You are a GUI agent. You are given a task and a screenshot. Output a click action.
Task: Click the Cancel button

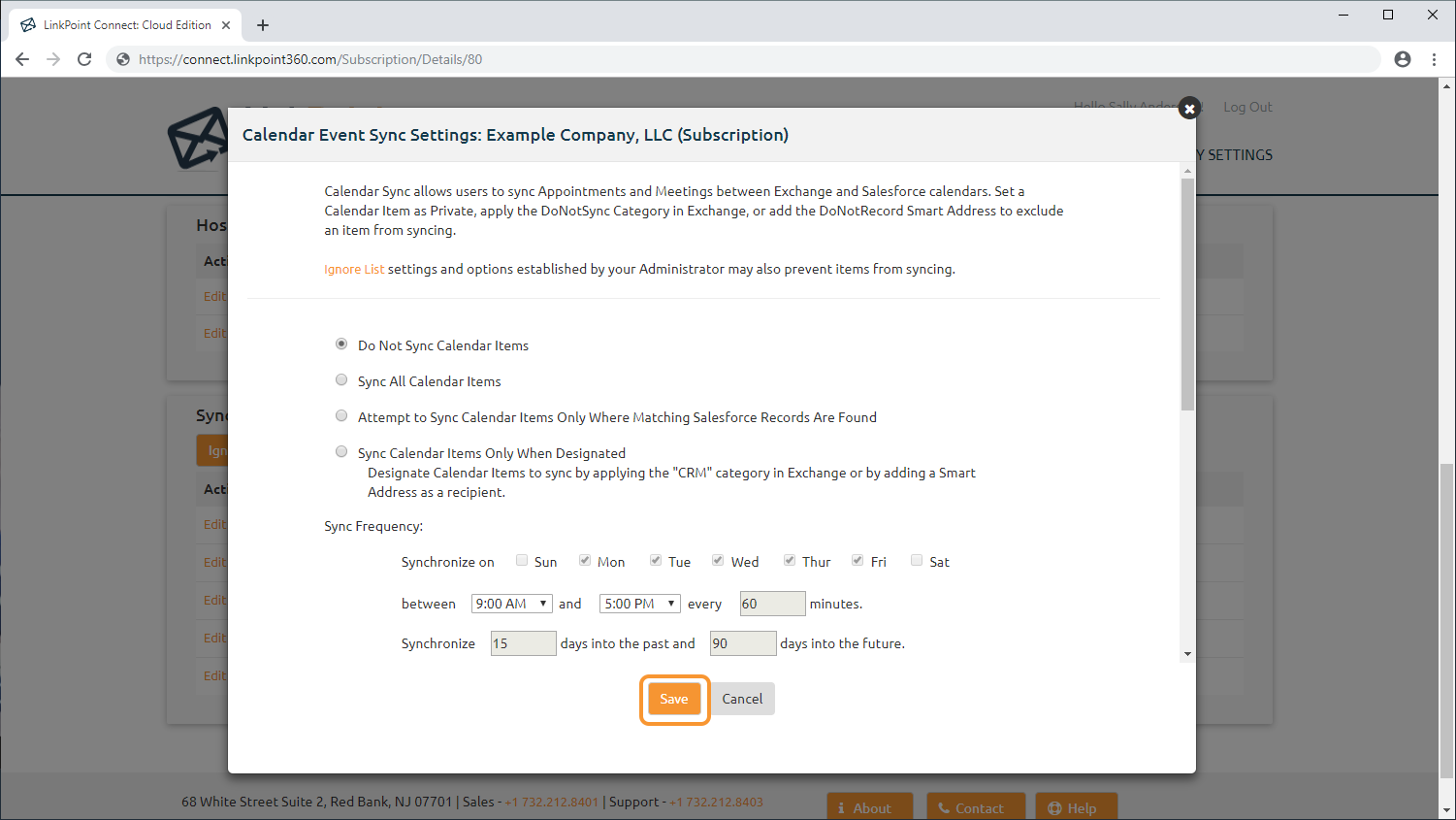tap(742, 699)
